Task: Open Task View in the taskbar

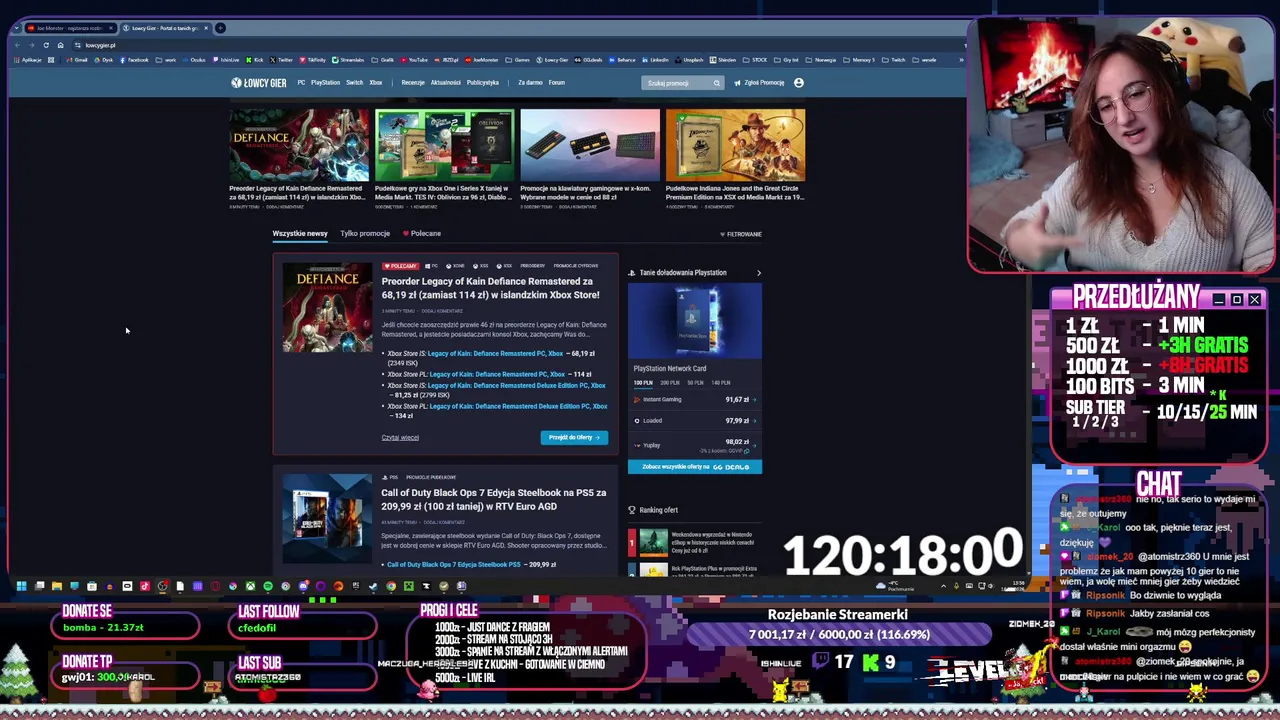Action: coord(39,586)
